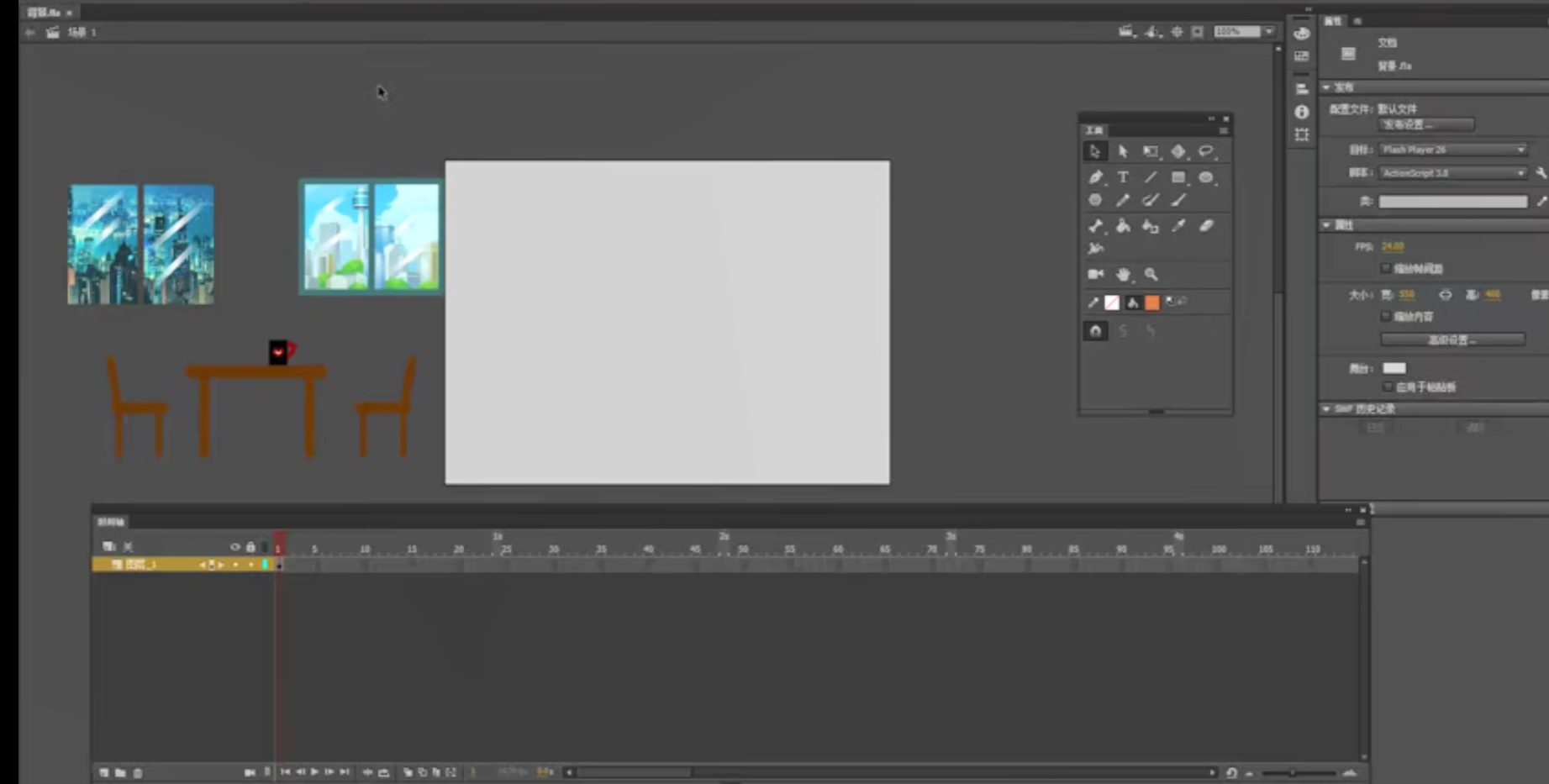
Task: Click the publish settings button
Action: pyautogui.click(x=1426, y=125)
